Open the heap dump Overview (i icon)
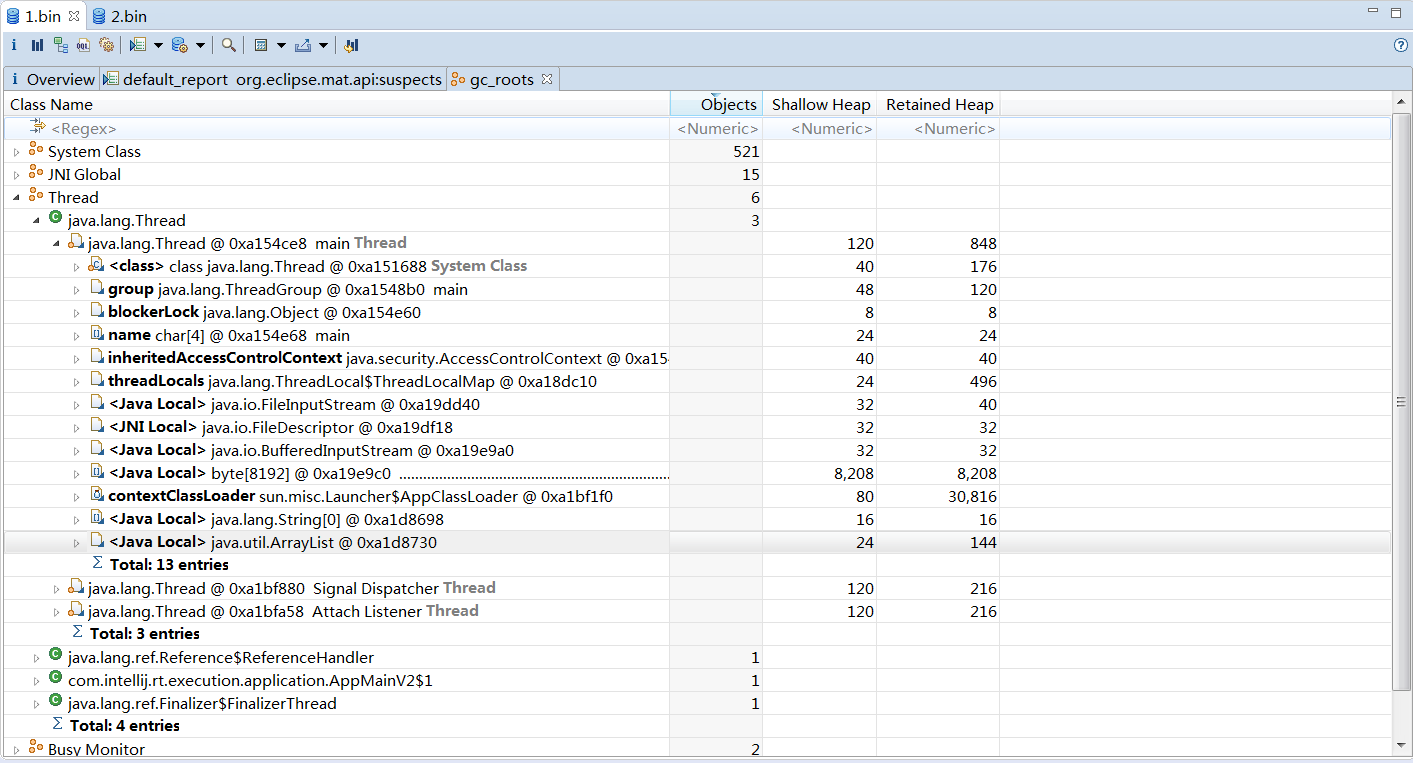The image size is (1413, 763). click(14, 45)
